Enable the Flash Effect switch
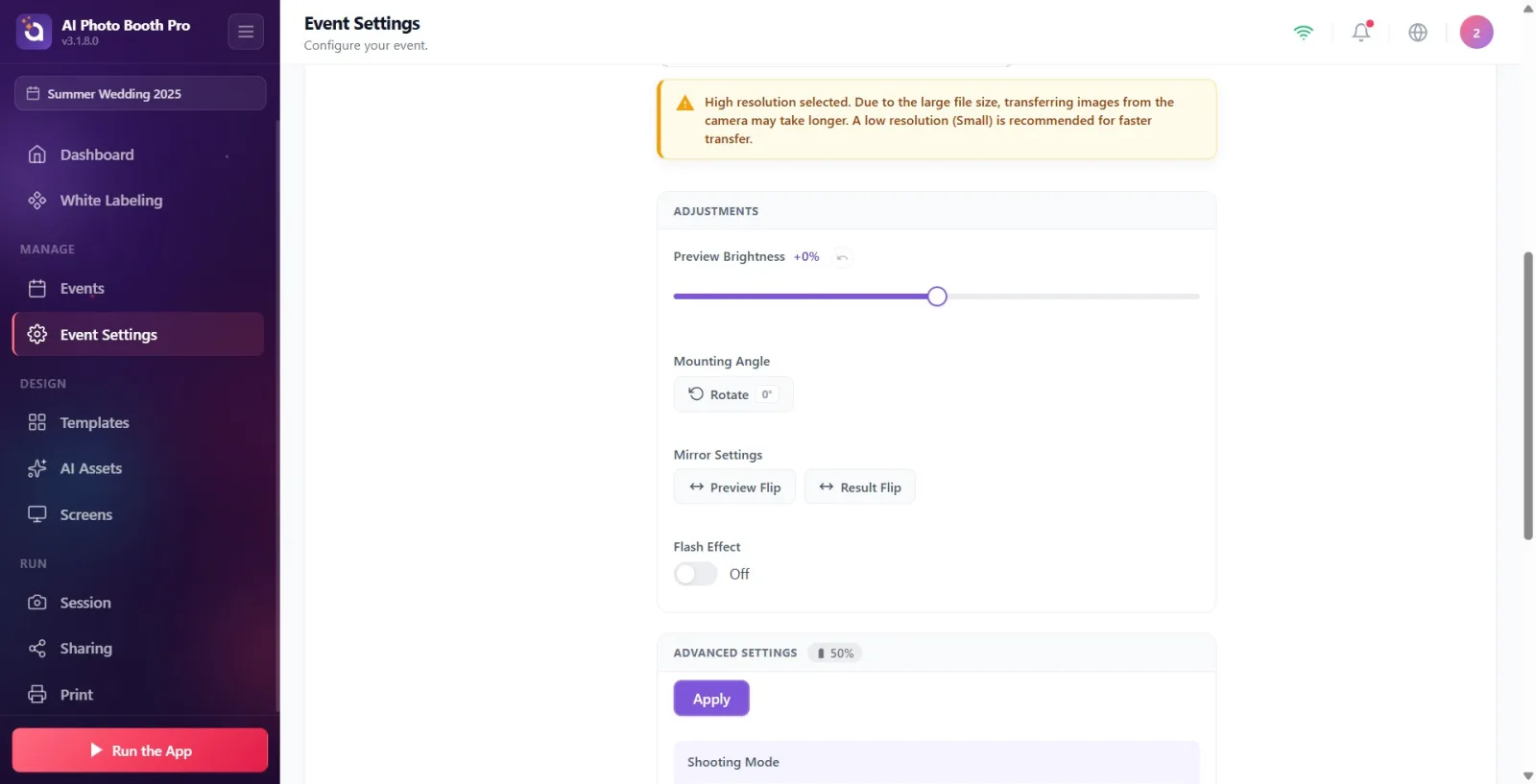1536x784 pixels. click(x=696, y=574)
